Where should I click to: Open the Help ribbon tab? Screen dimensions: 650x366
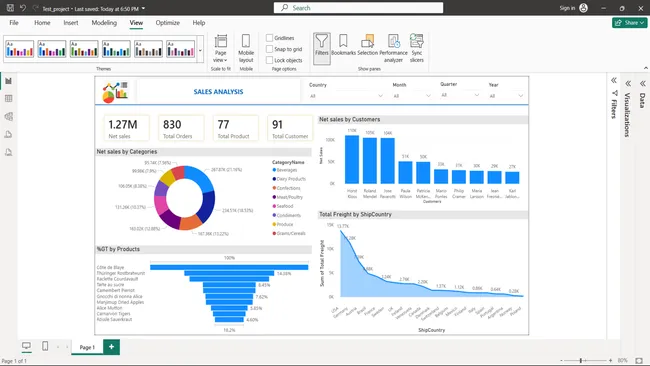(x=199, y=23)
